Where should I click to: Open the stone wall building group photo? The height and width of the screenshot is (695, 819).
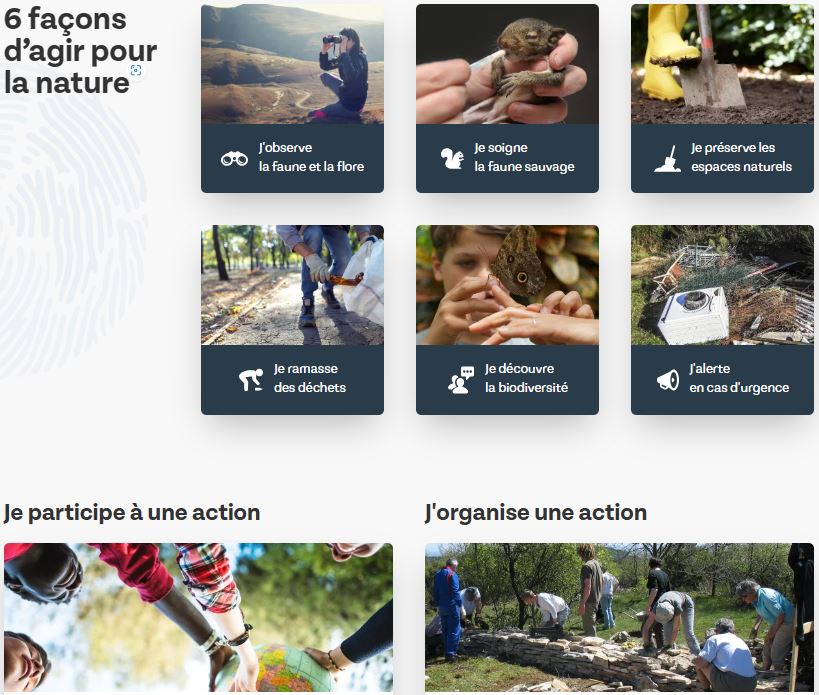click(619, 618)
